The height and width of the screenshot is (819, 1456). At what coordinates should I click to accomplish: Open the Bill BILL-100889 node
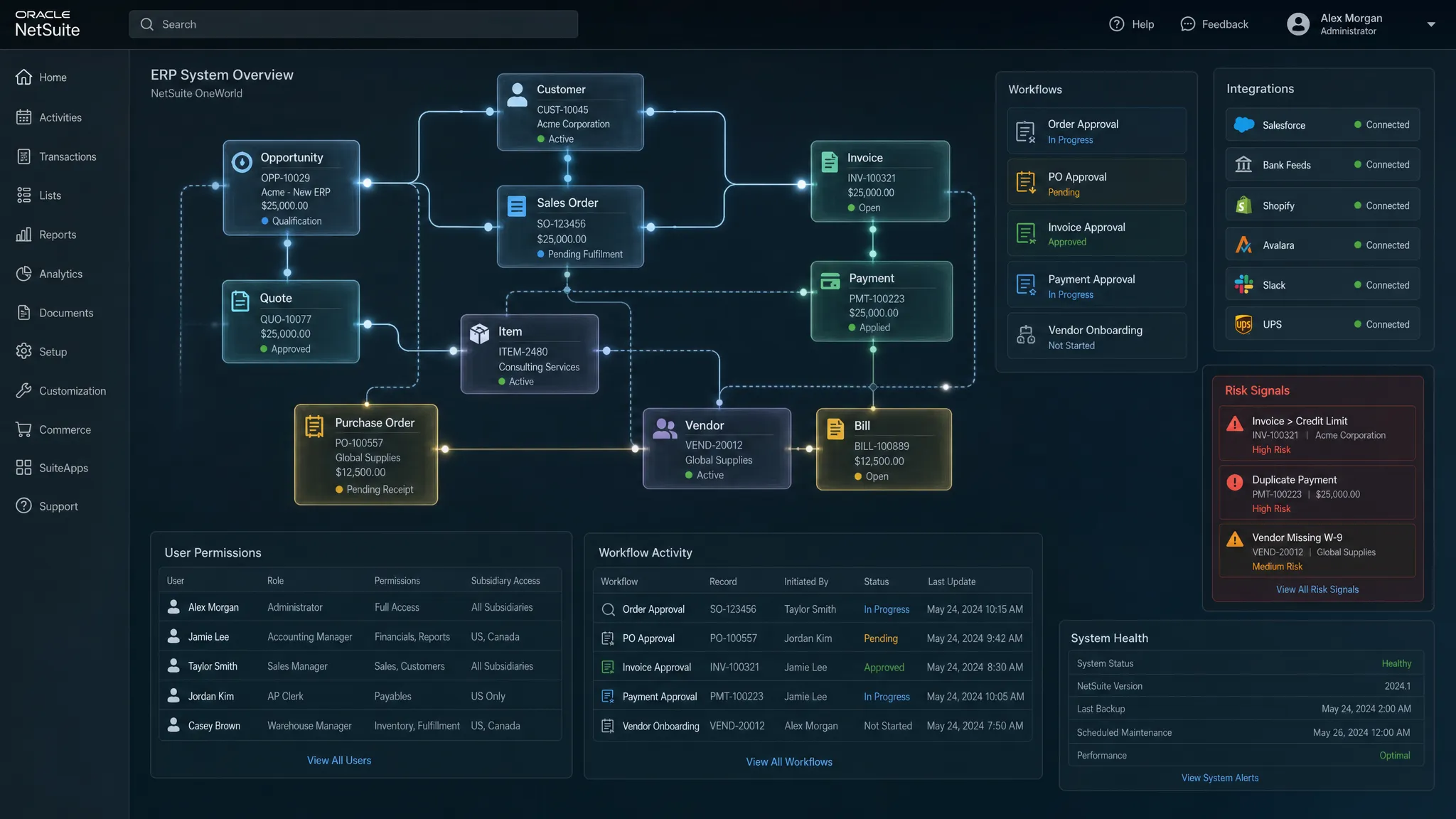pyautogui.click(x=884, y=449)
